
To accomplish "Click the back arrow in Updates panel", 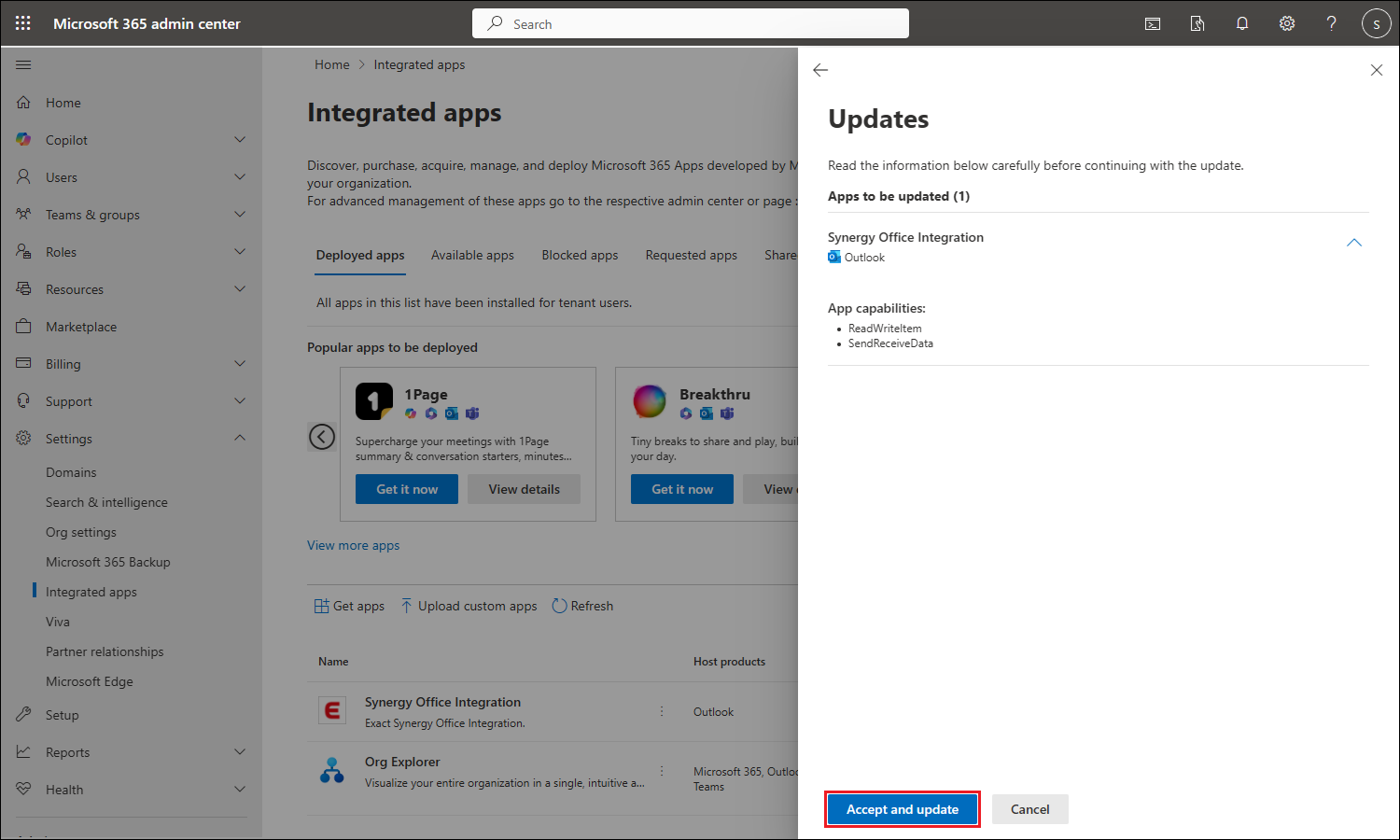I will (x=820, y=70).
